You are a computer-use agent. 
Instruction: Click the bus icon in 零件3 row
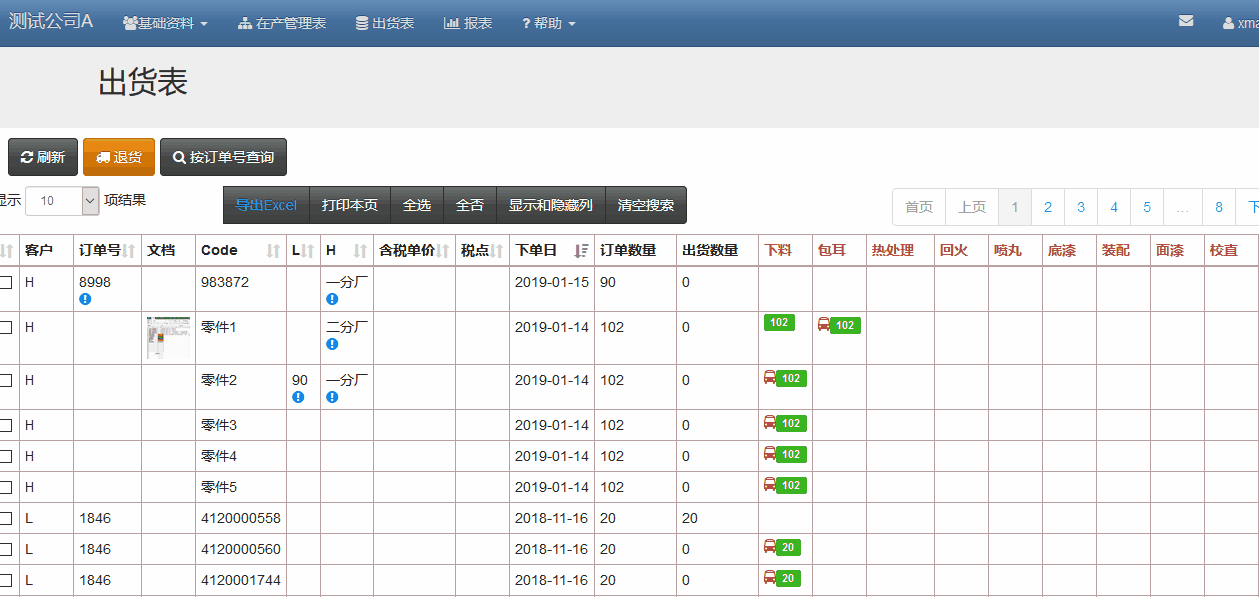click(770, 423)
